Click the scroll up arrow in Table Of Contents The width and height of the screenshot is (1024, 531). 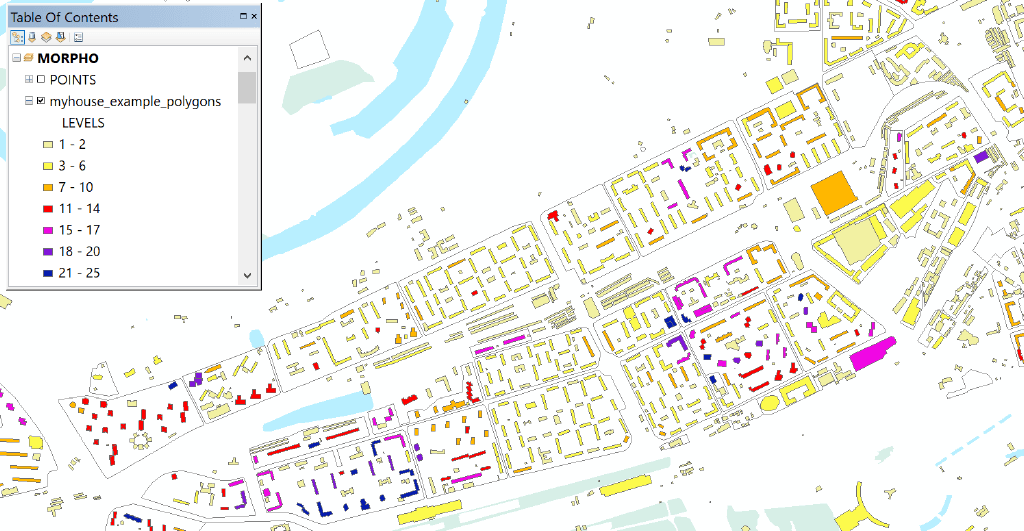click(248, 58)
